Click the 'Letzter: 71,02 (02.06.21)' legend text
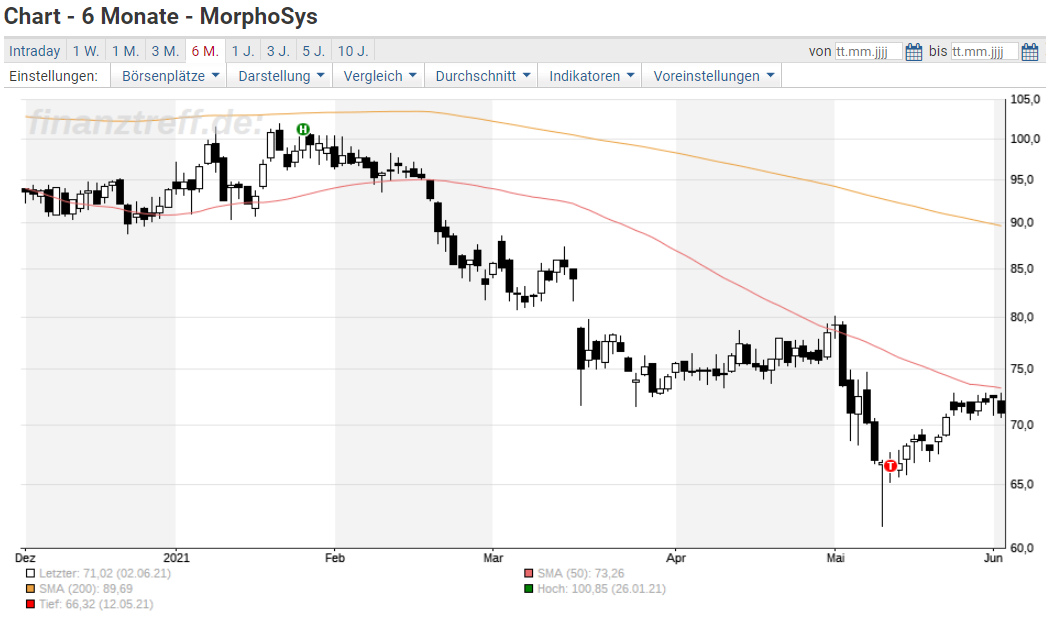This screenshot has height=620, width=1046. (105, 573)
